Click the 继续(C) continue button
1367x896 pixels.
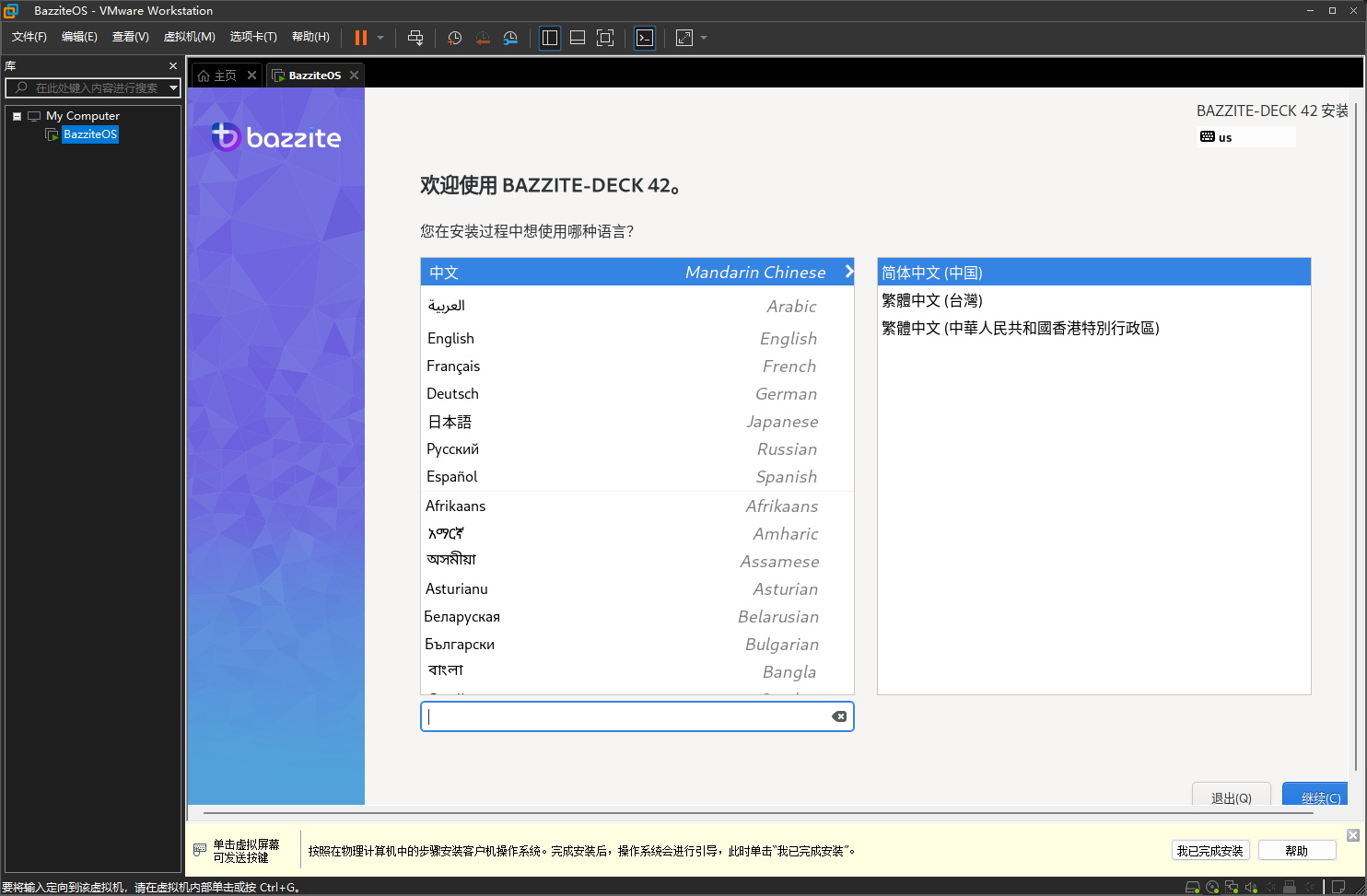pyautogui.click(x=1315, y=795)
